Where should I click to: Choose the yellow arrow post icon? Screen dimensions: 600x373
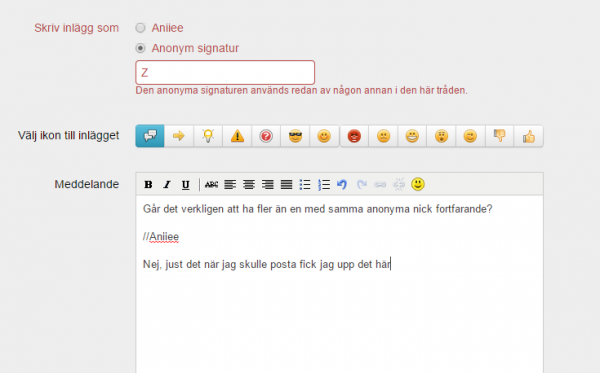pyautogui.click(x=179, y=136)
